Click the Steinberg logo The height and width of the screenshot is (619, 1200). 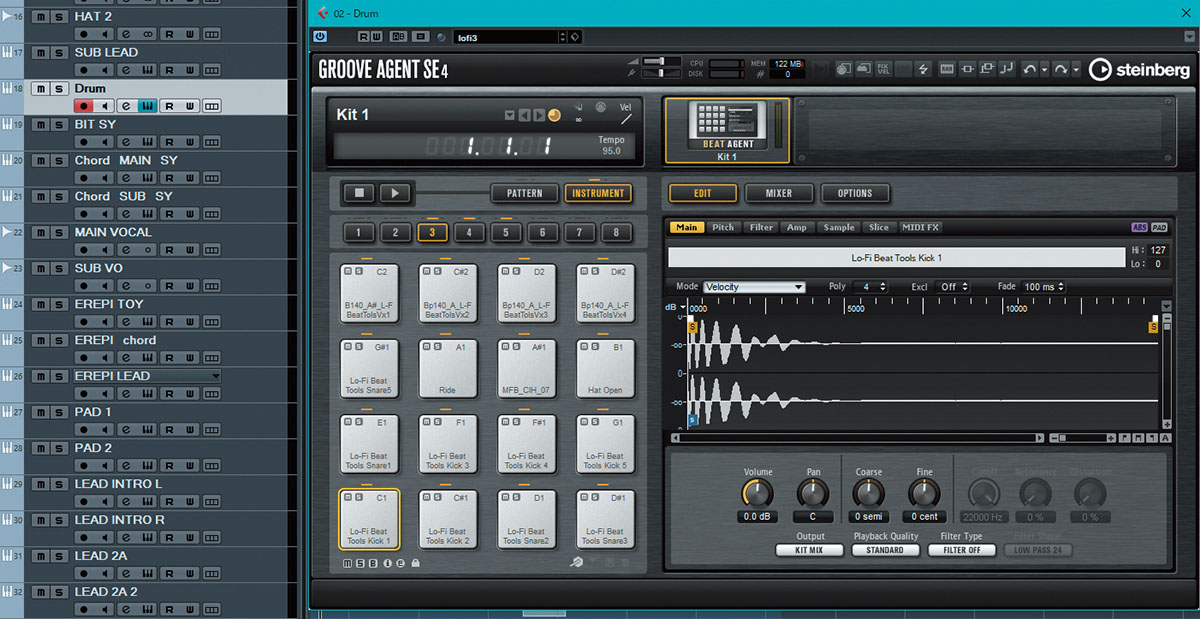tap(1141, 69)
